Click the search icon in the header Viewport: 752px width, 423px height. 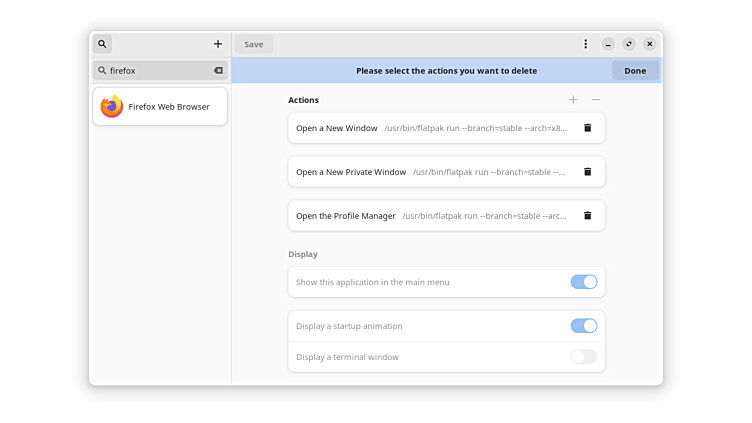pyautogui.click(x=102, y=44)
